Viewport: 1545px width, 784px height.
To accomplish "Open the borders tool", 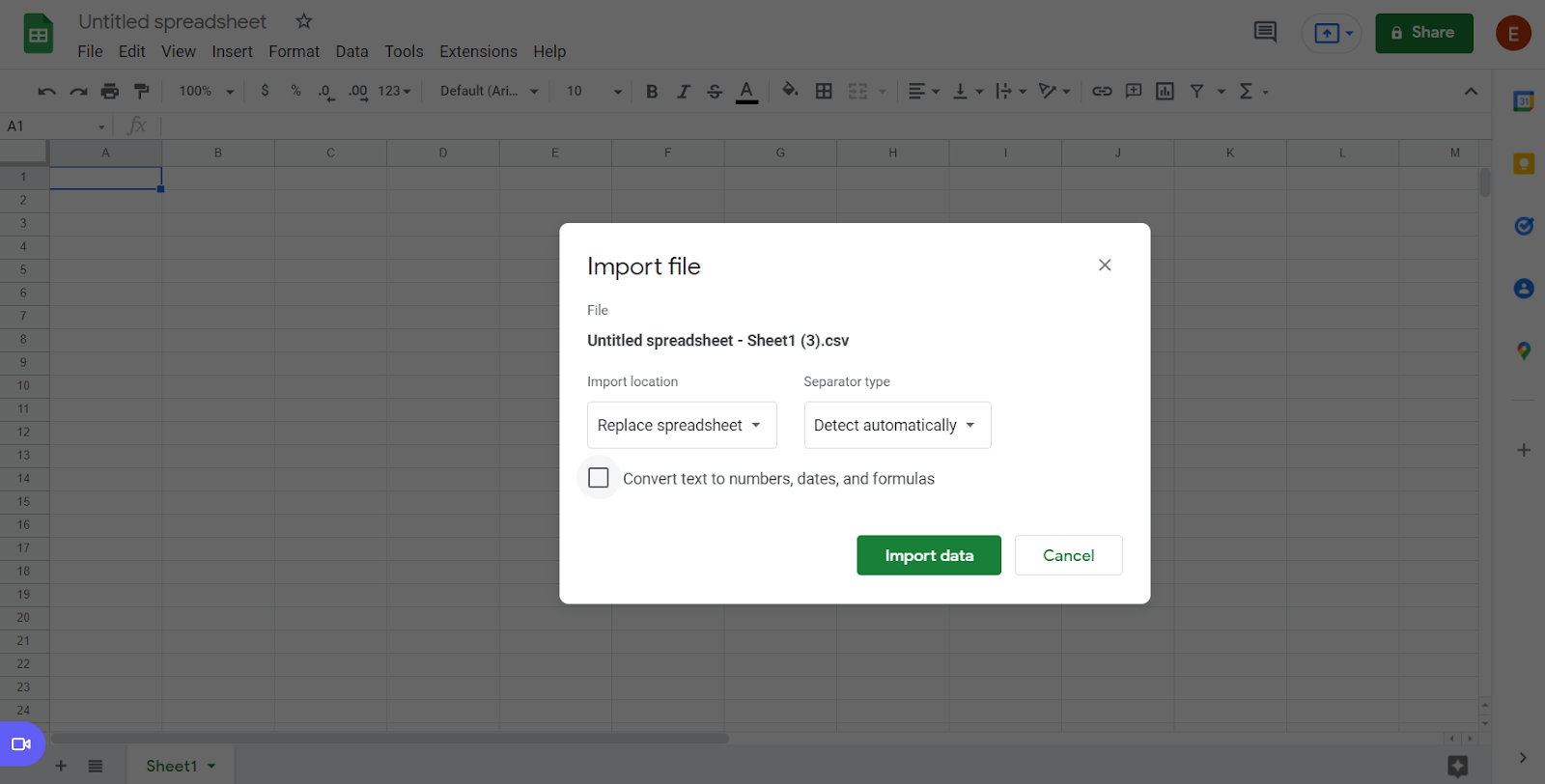I will click(824, 91).
